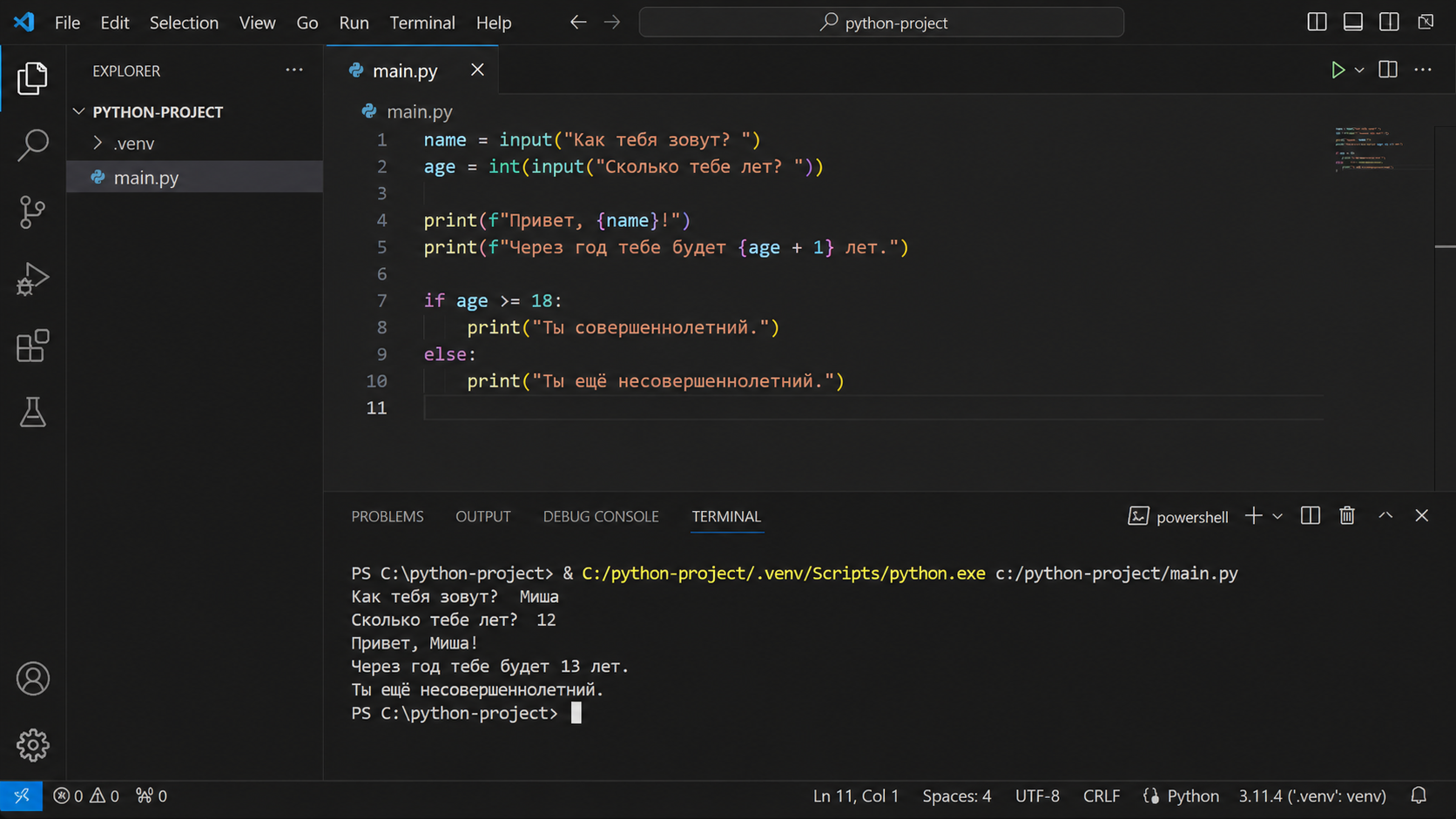Toggle primary side bar layout button
The height and width of the screenshot is (819, 1456).
point(1317,22)
